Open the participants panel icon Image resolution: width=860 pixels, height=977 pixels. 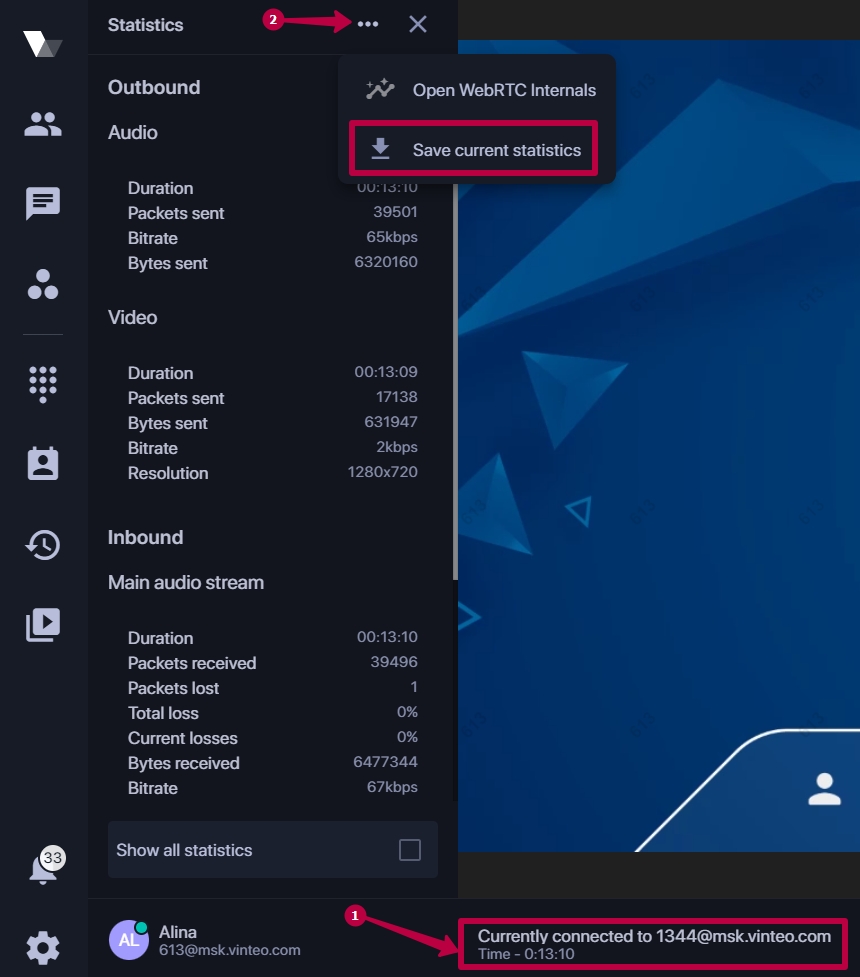tap(43, 124)
